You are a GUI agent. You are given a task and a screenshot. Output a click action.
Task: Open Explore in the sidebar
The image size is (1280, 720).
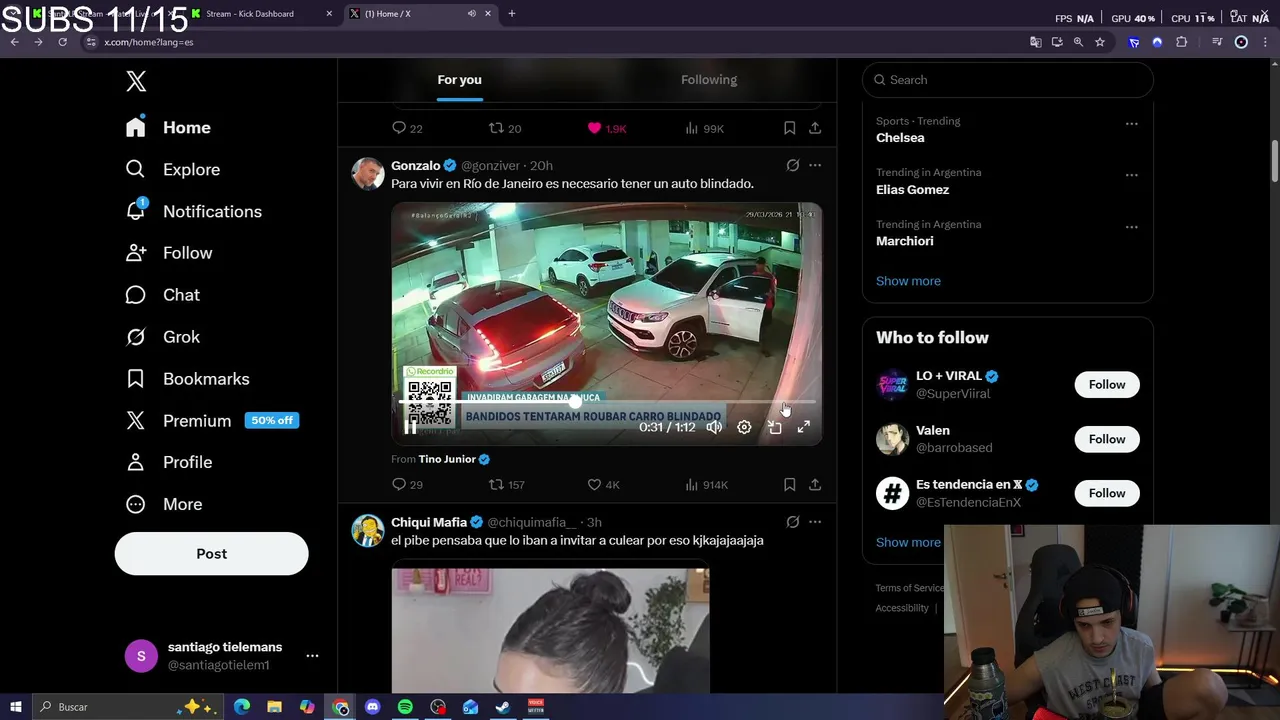point(172,169)
